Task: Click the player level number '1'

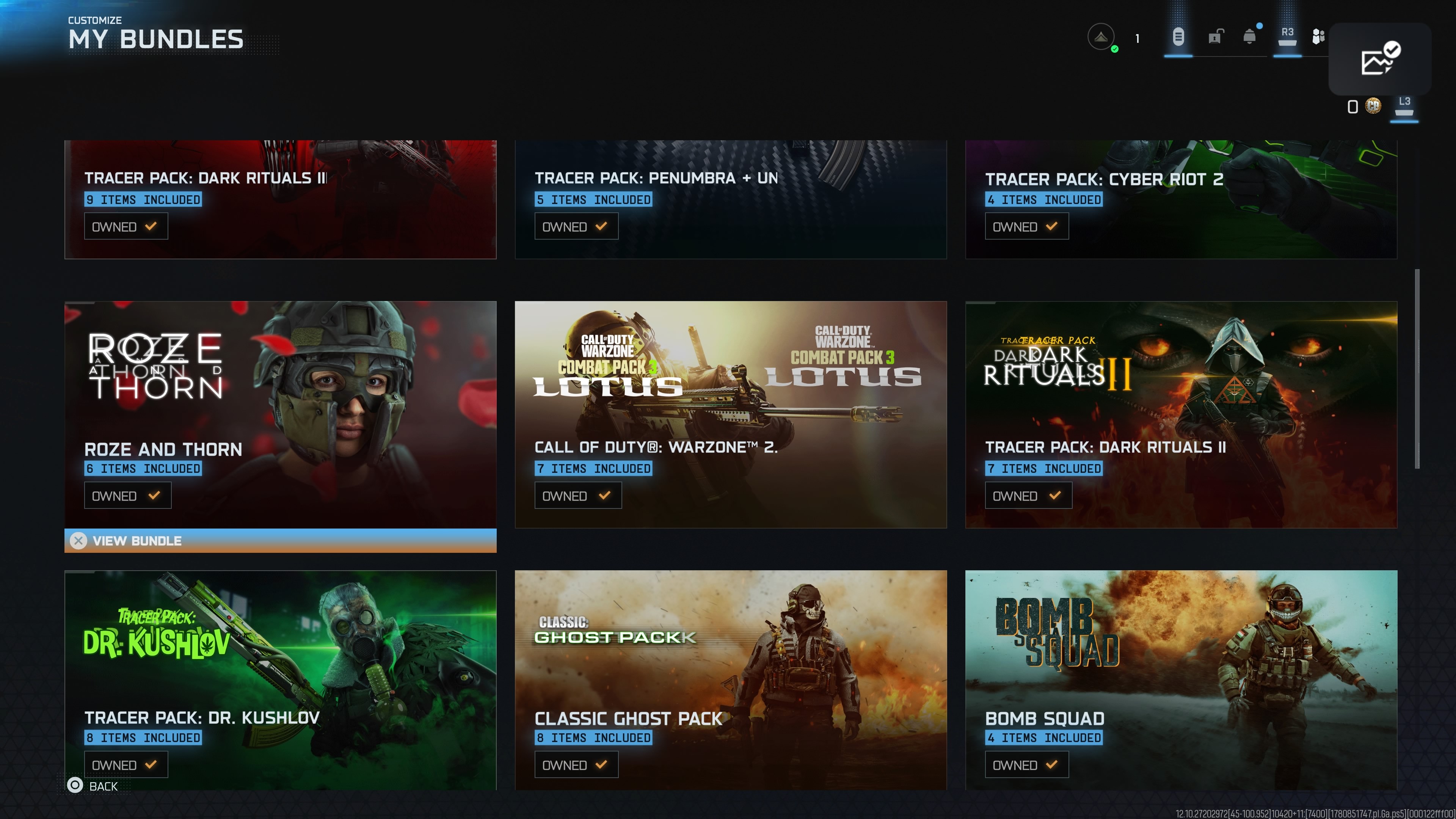Action: click(1137, 38)
